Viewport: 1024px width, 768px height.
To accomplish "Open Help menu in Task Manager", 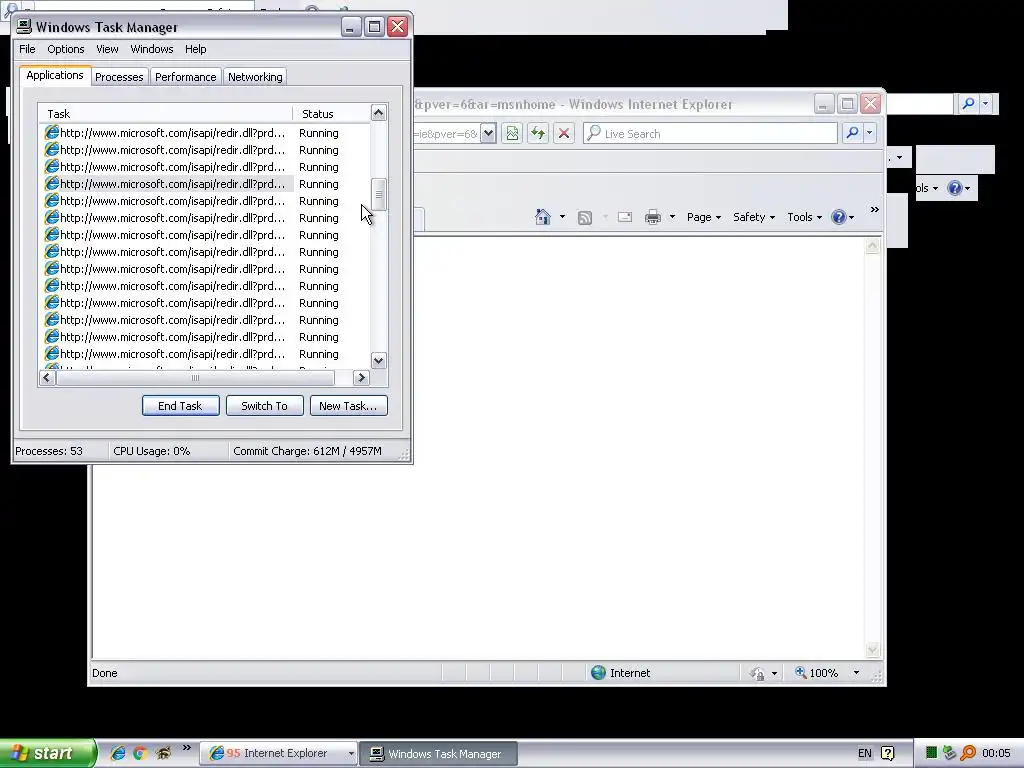I will coord(195,49).
